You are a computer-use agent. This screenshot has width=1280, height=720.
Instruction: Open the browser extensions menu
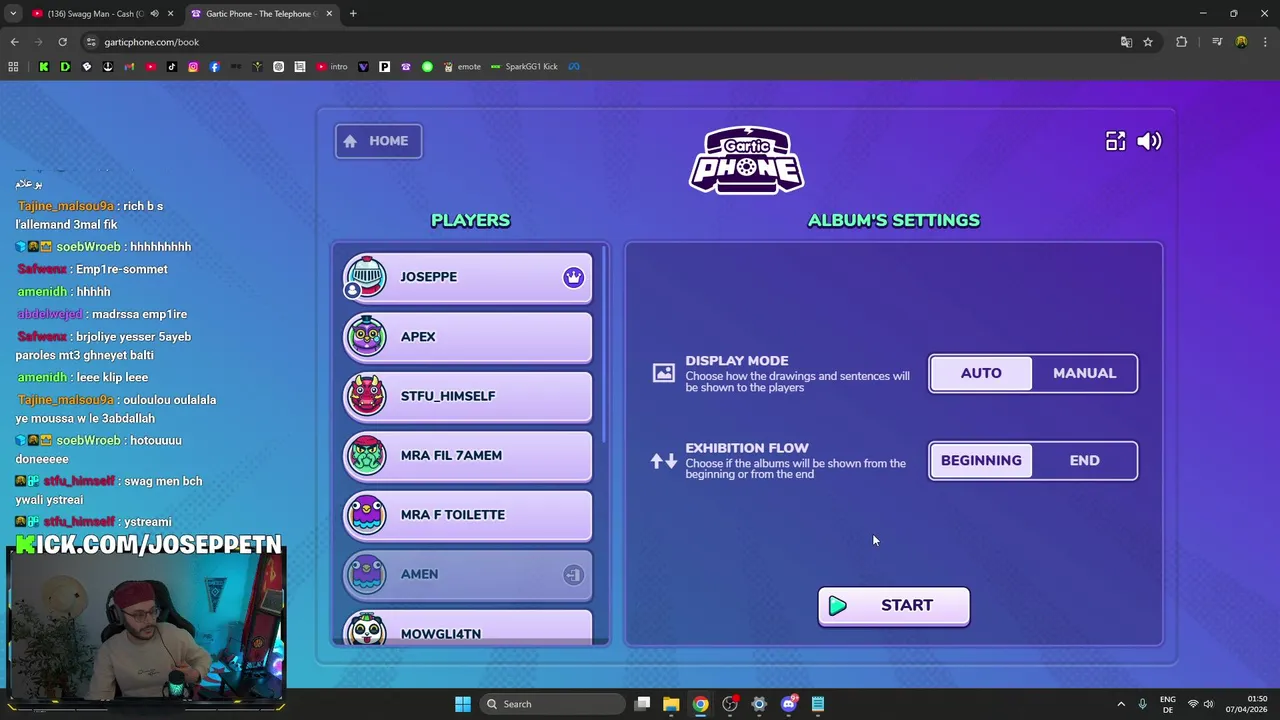[x=1181, y=42]
